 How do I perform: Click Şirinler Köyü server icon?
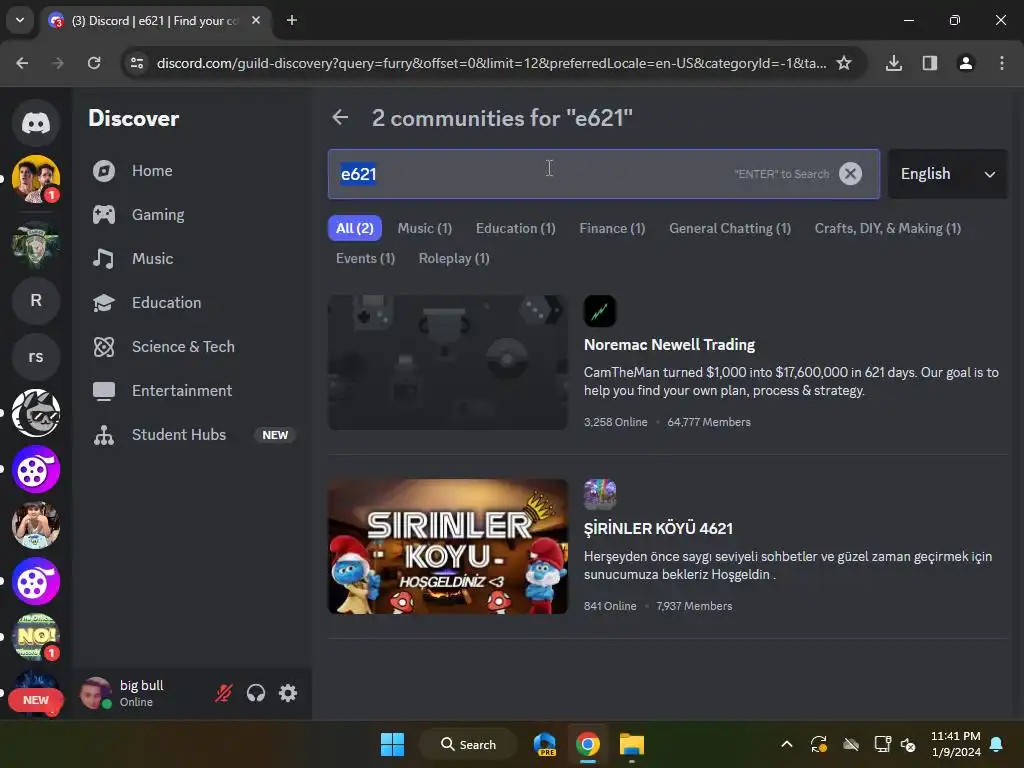600,495
